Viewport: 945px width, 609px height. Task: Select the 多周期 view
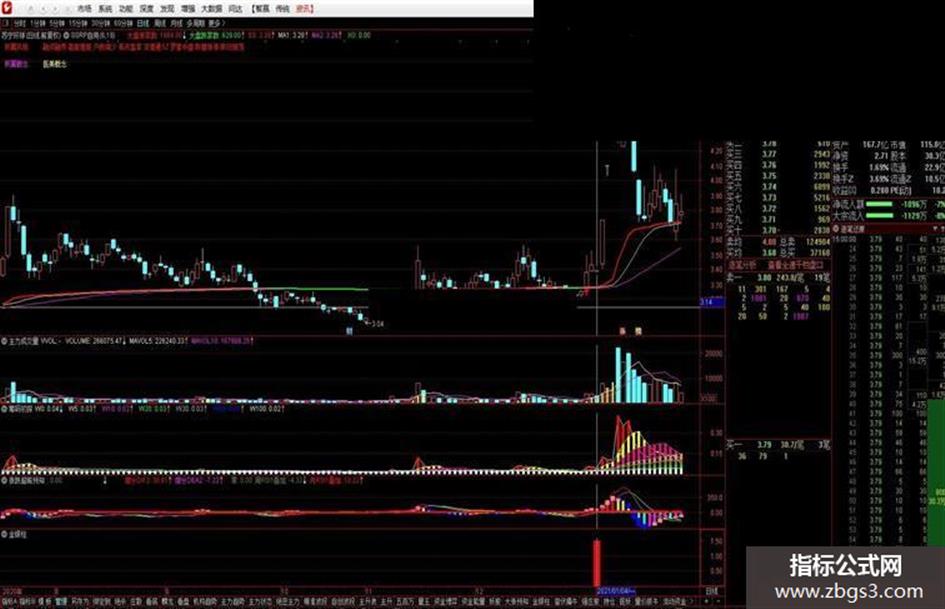[x=195, y=23]
